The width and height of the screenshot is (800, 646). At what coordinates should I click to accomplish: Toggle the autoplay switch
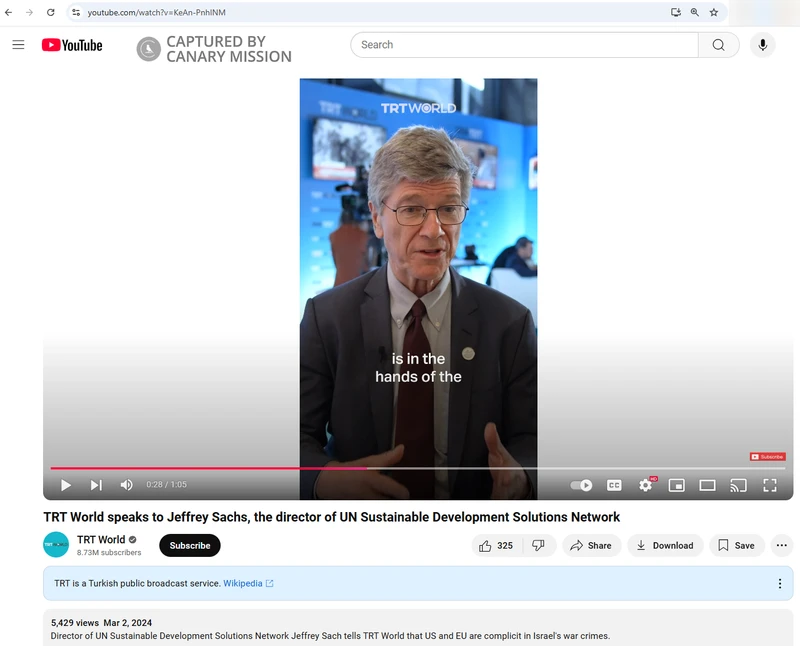582,485
